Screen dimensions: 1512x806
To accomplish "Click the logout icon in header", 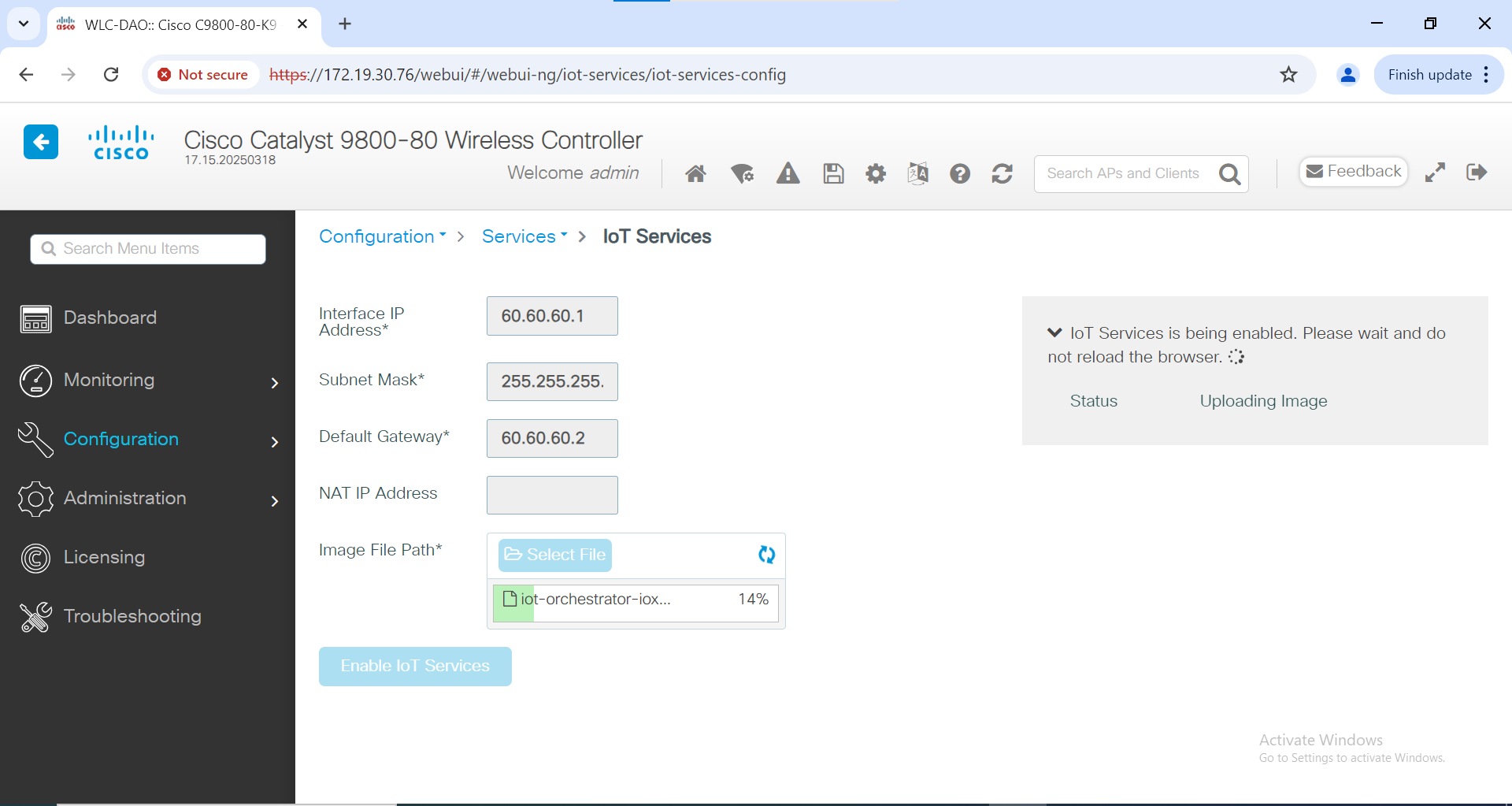I will (1478, 172).
